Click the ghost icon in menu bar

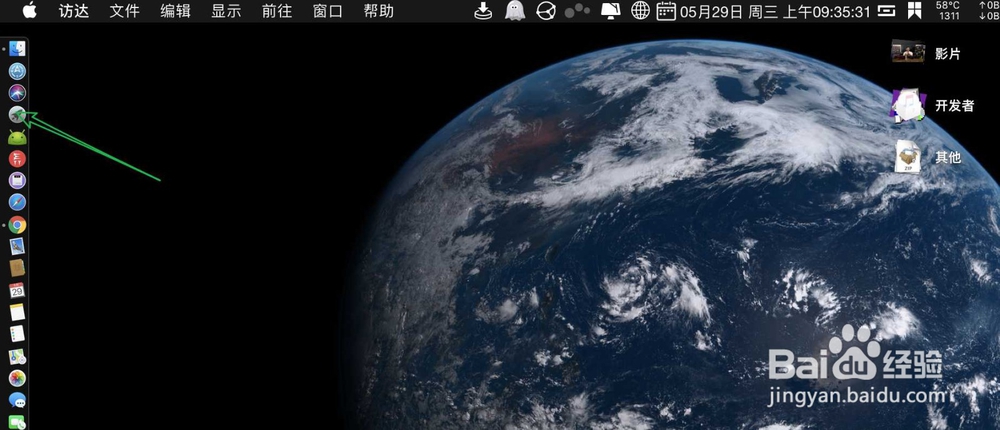click(x=515, y=11)
